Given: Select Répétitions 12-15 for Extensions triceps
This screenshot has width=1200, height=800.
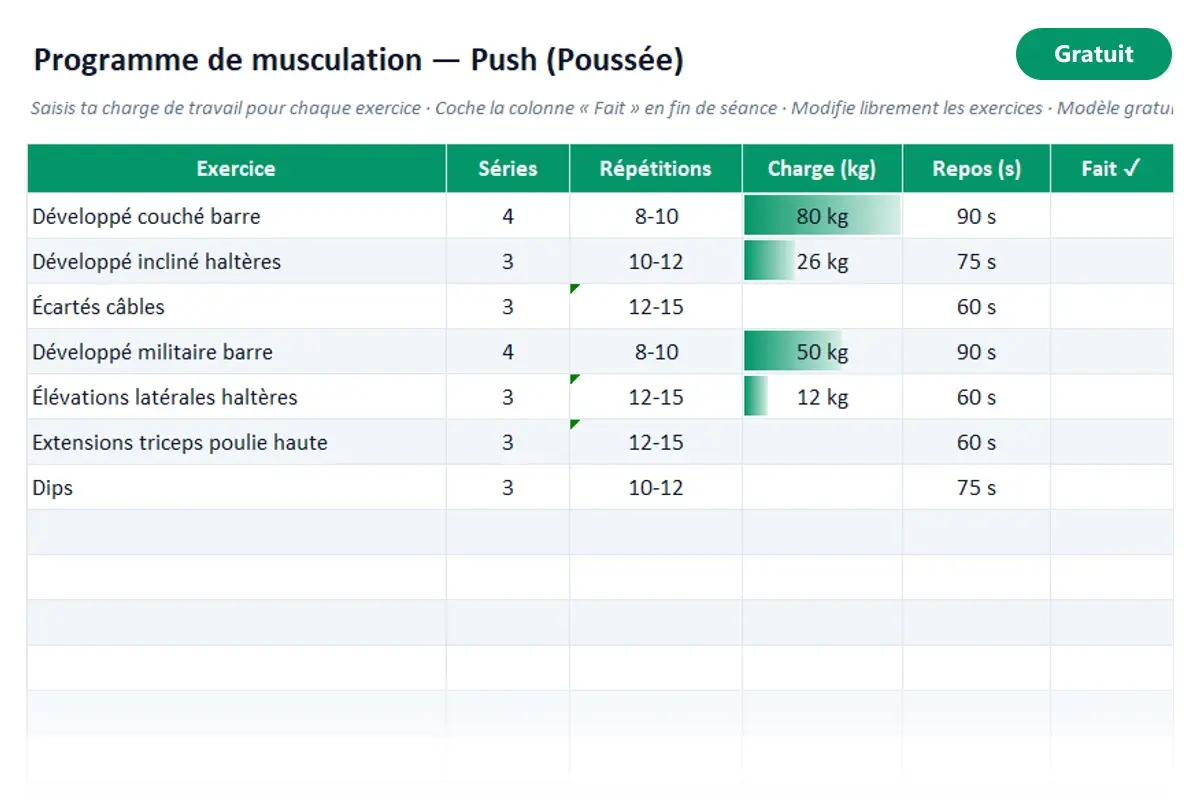Looking at the screenshot, I should [656, 442].
